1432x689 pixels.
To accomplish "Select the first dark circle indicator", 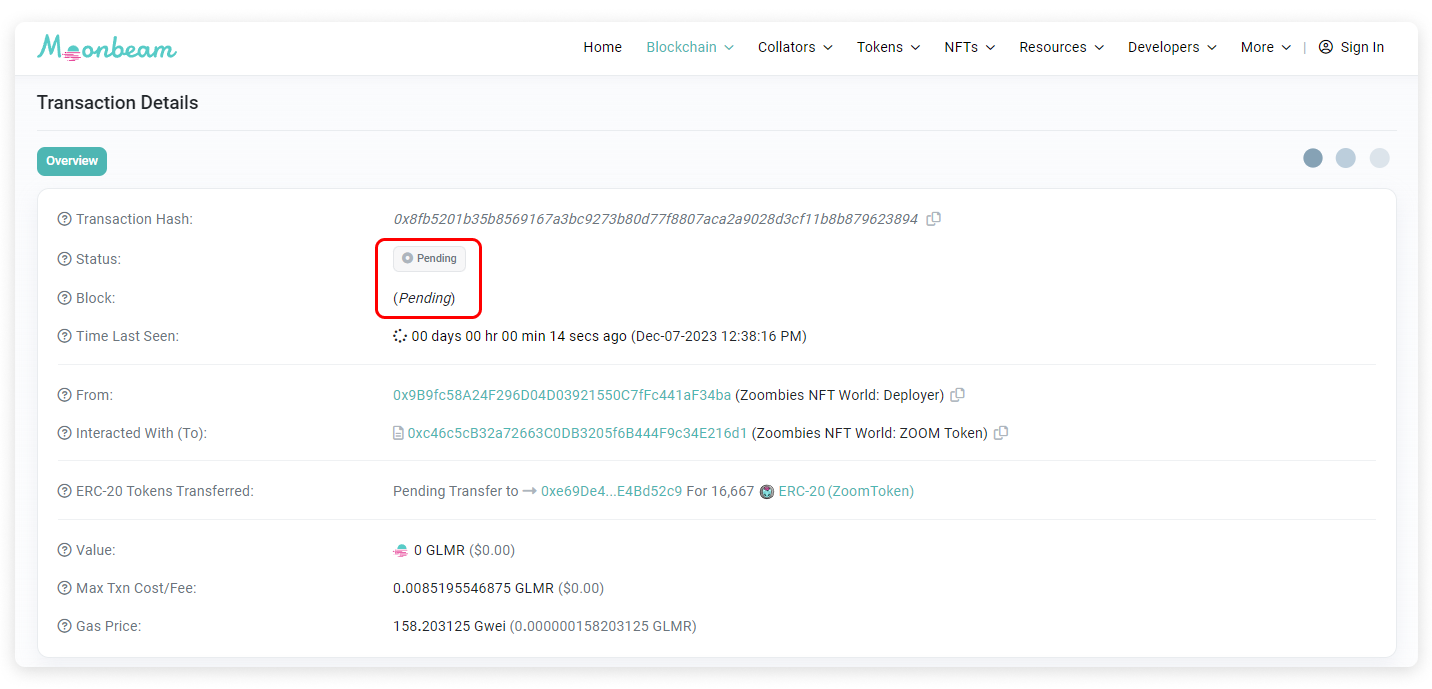I will tap(1313, 158).
